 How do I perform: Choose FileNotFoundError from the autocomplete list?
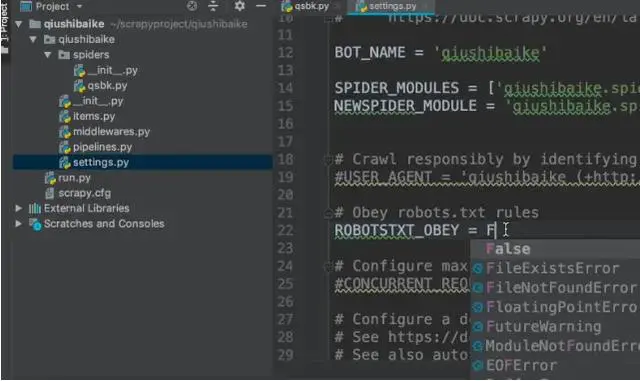555,288
